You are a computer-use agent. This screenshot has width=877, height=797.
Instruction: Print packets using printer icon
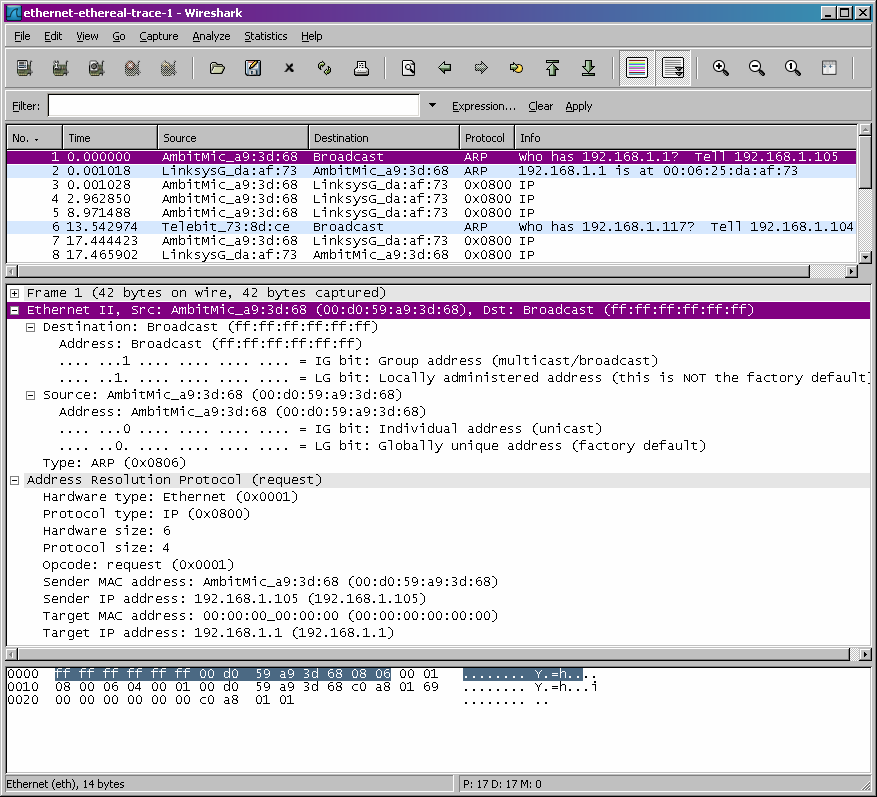pos(361,68)
